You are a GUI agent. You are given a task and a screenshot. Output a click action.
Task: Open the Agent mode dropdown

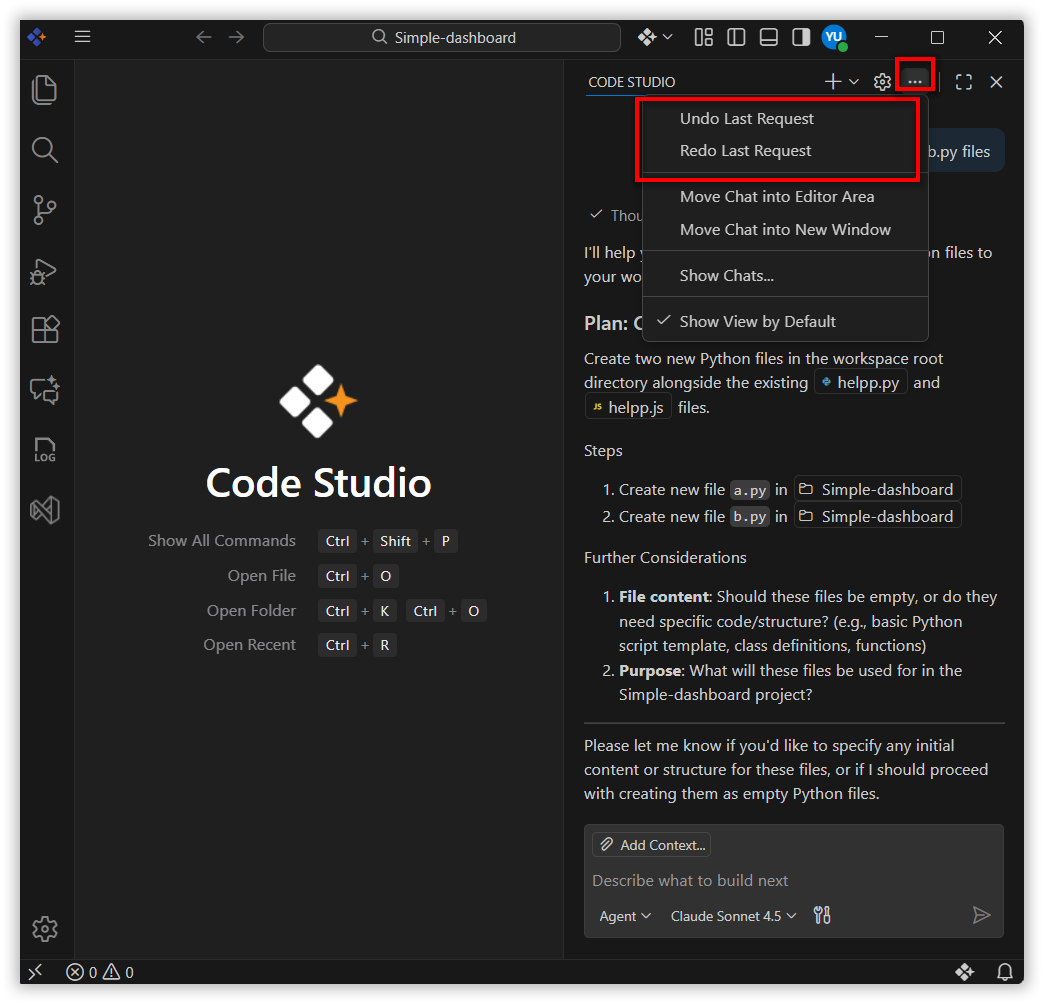click(x=625, y=916)
